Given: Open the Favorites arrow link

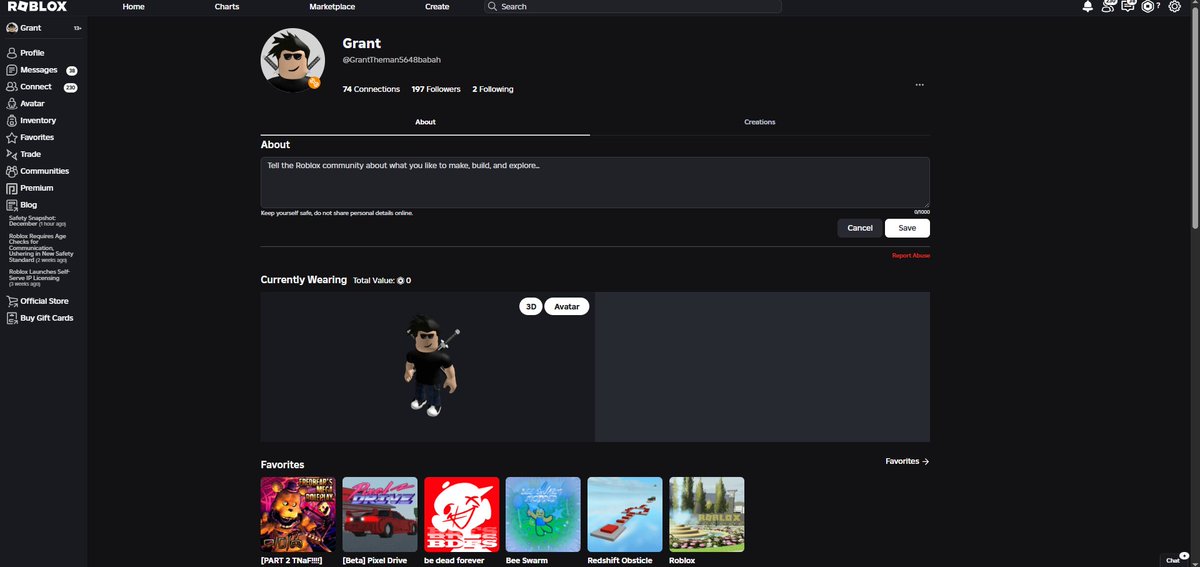Looking at the screenshot, I should pos(907,462).
